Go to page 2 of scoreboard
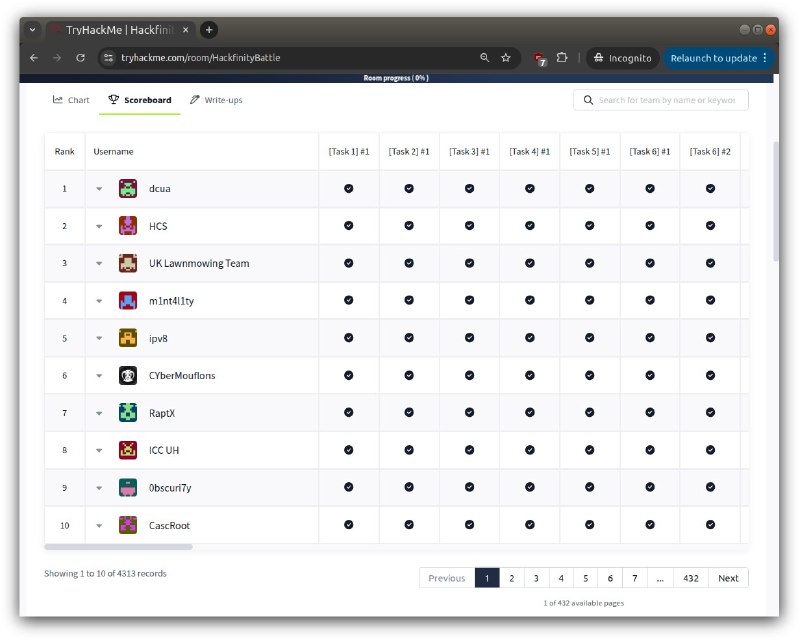The image size is (800, 640). click(x=512, y=578)
